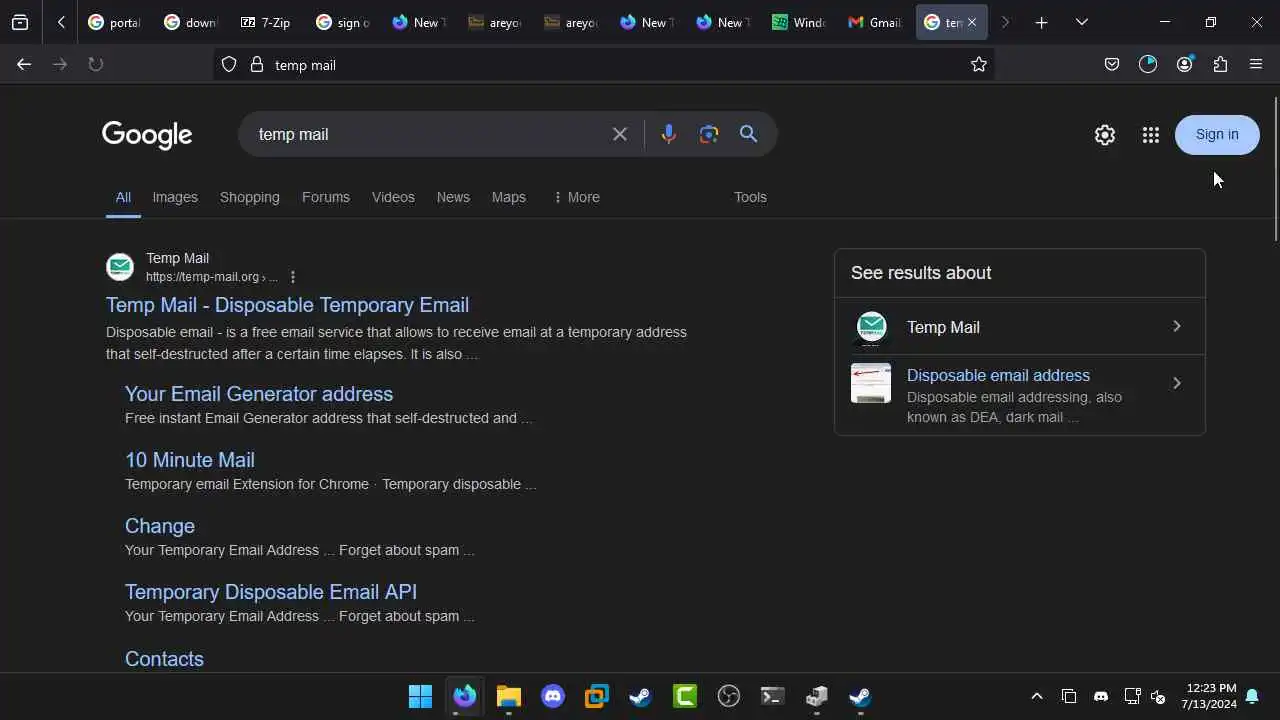
Task: Open a new browser tab
Action: (1041, 22)
